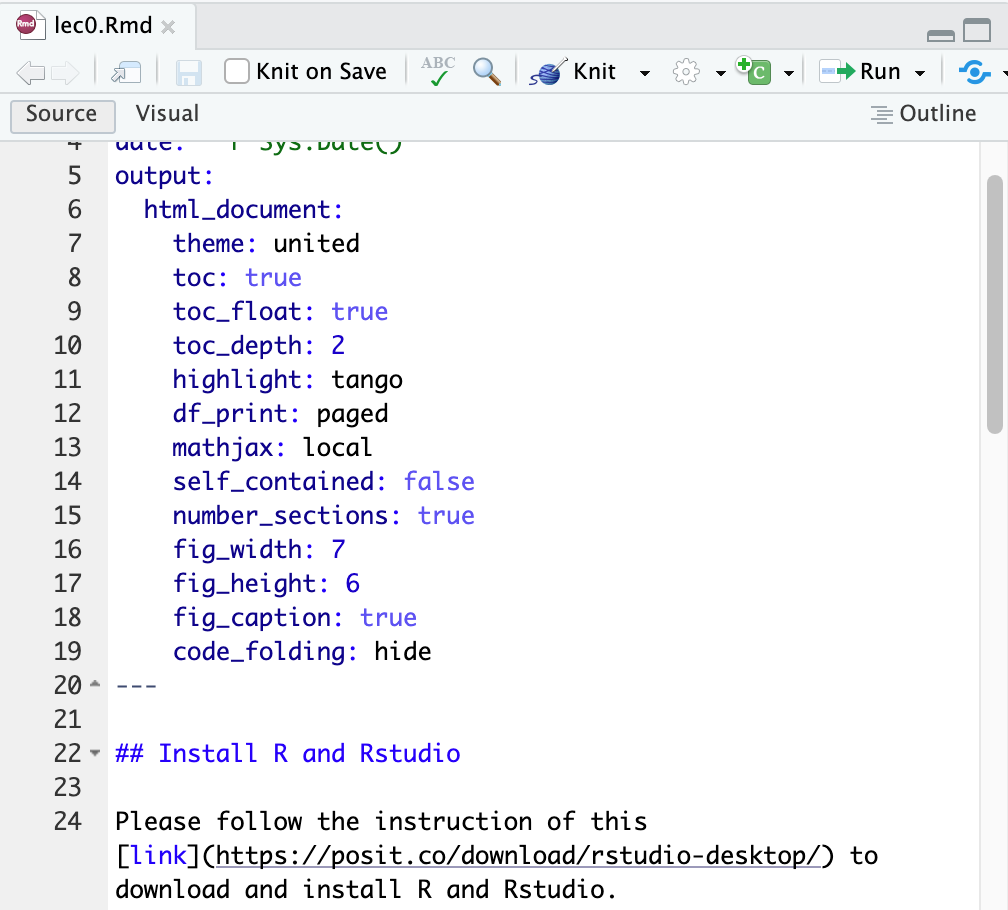Click the publish document icon

coord(974,72)
